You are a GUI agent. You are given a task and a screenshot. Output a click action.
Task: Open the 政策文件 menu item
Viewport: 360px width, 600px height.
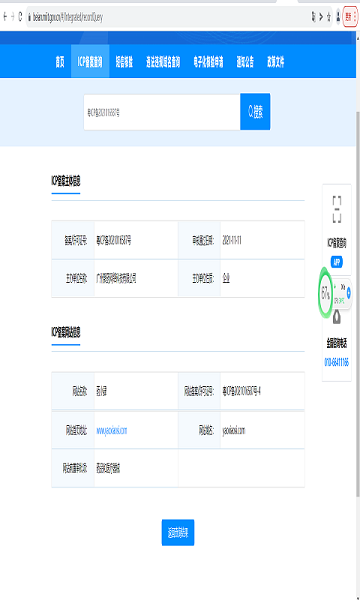[x=275, y=62]
